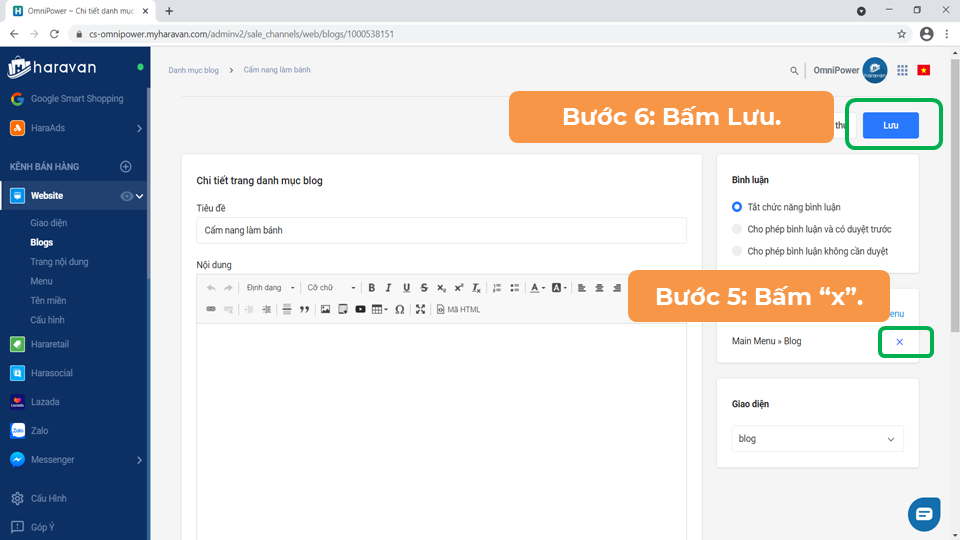Expand the HaraAds submenu arrow
Viewport: 960px width, 540px height.
[139, 129]
